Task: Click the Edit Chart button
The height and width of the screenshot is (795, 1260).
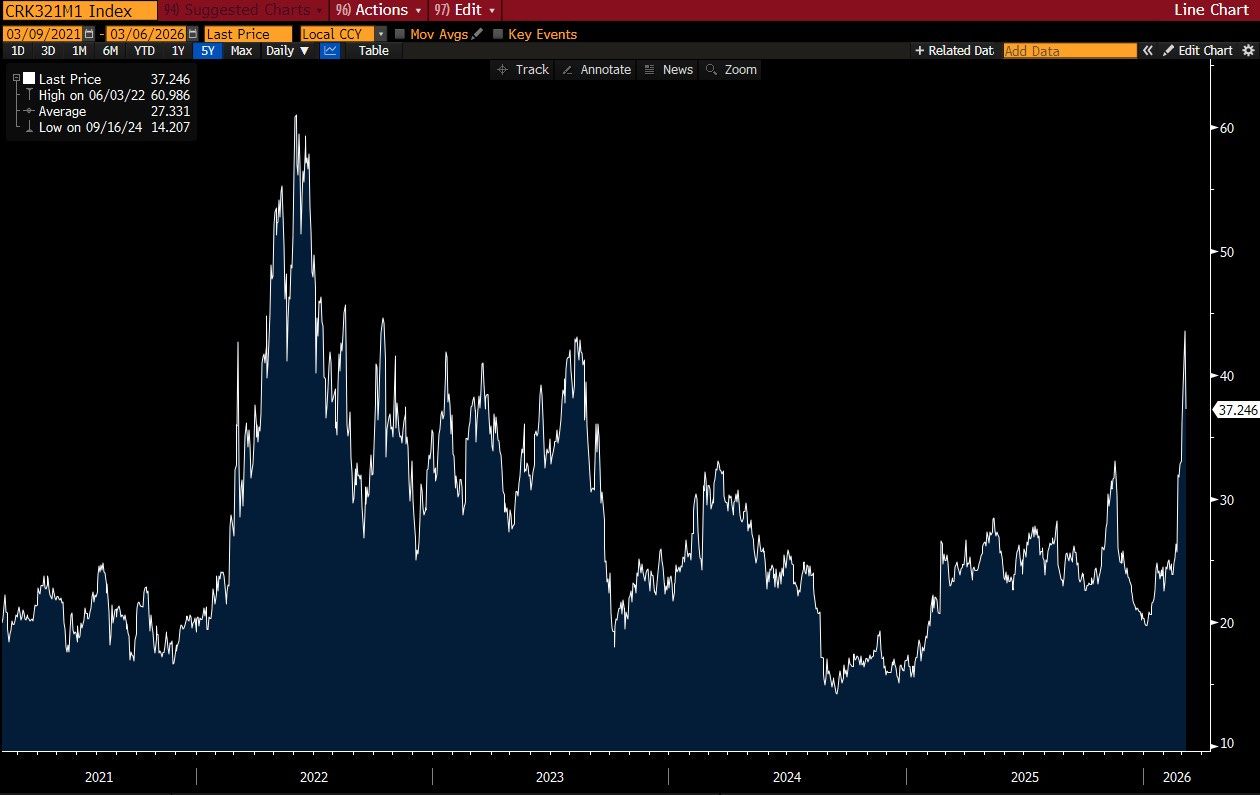Action: pos(1198,51)
